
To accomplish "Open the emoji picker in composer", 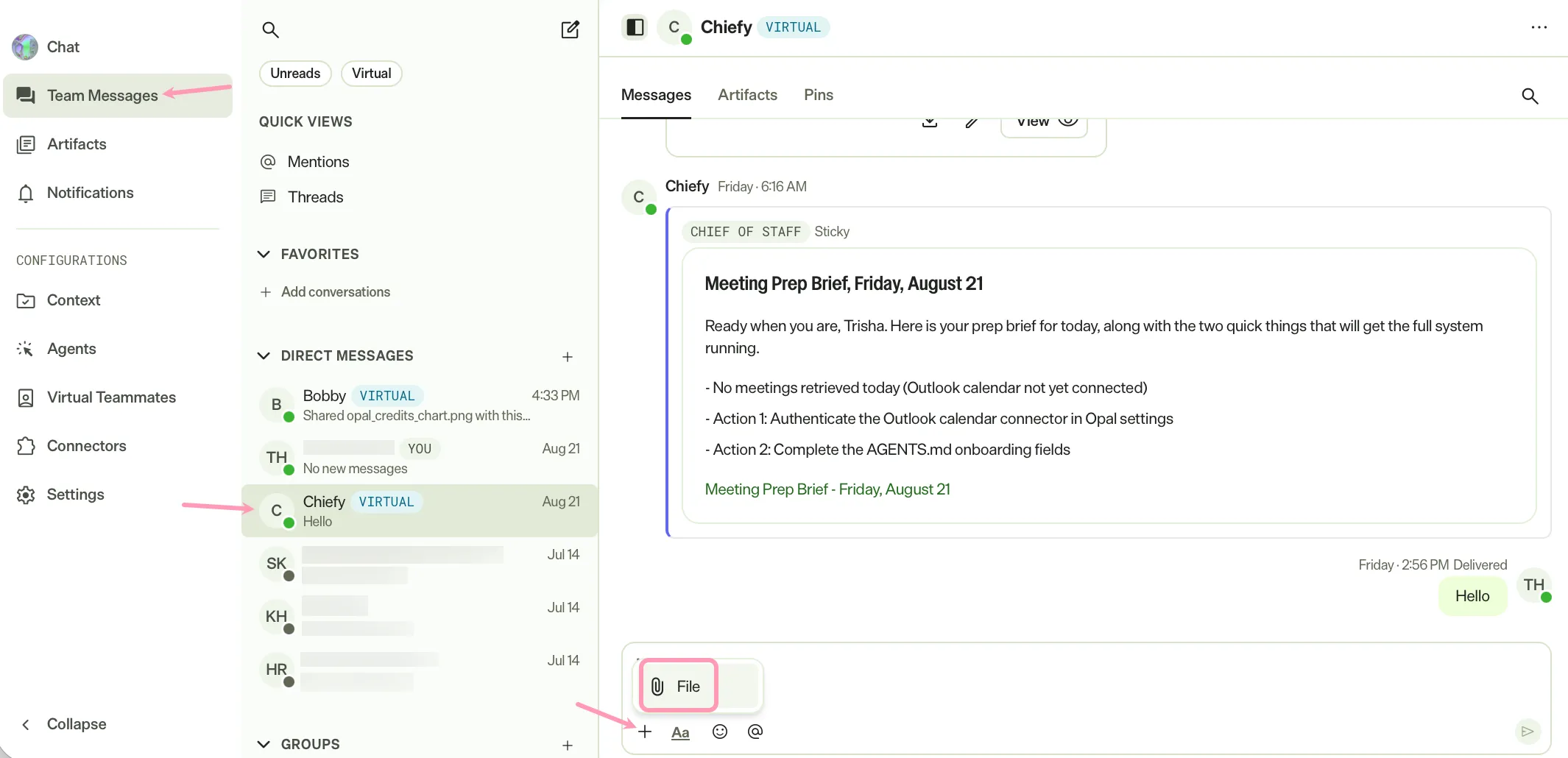I will tap(720, 732).
